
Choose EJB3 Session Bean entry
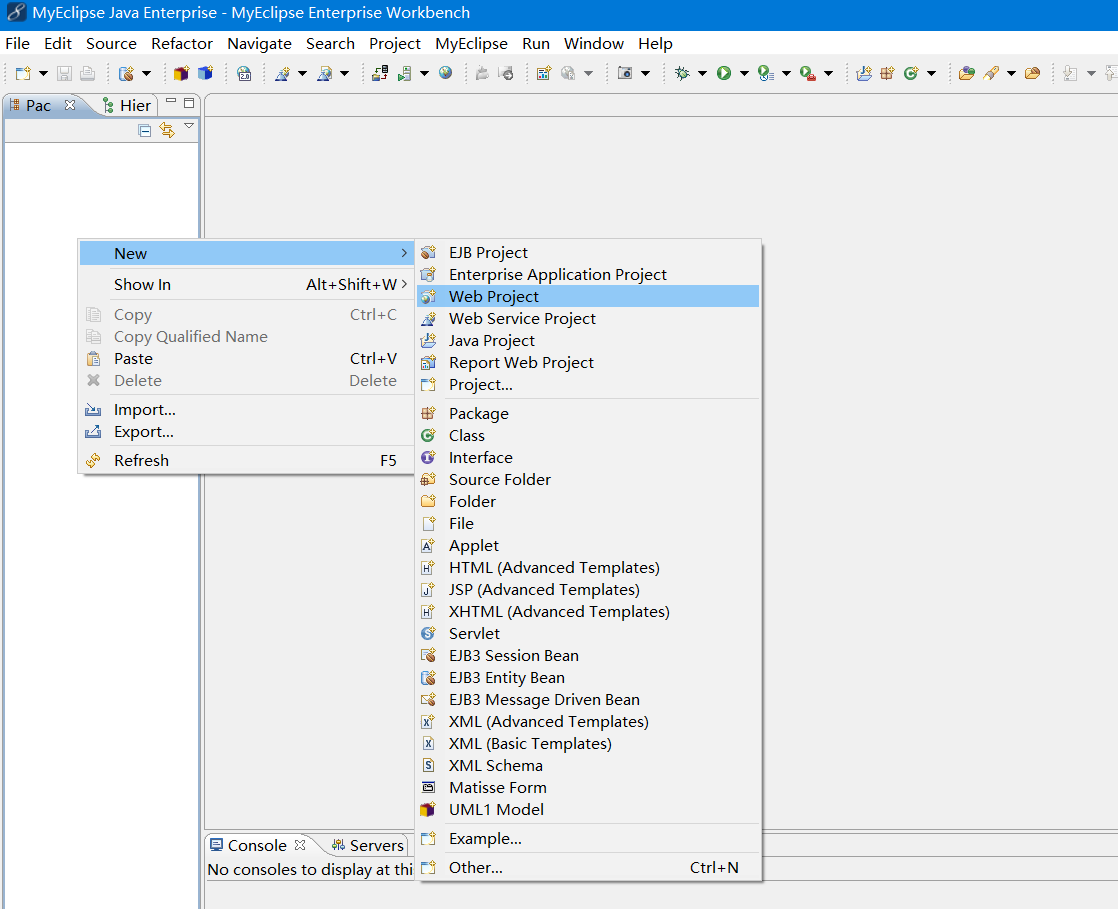click(x=588, y=656)
